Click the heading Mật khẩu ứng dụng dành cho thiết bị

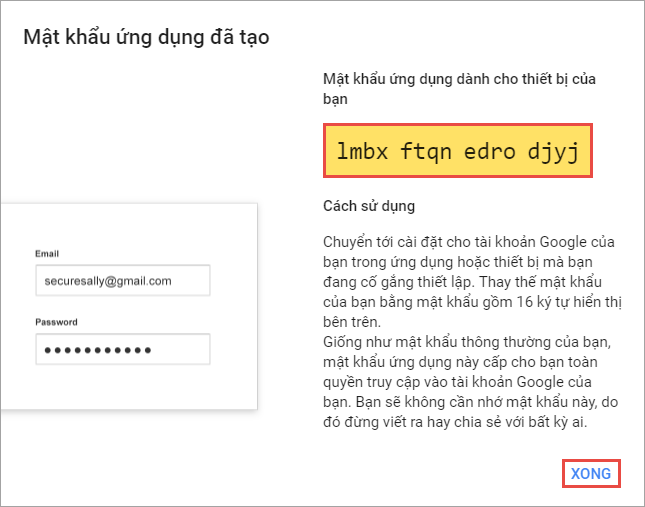point(459,89)
